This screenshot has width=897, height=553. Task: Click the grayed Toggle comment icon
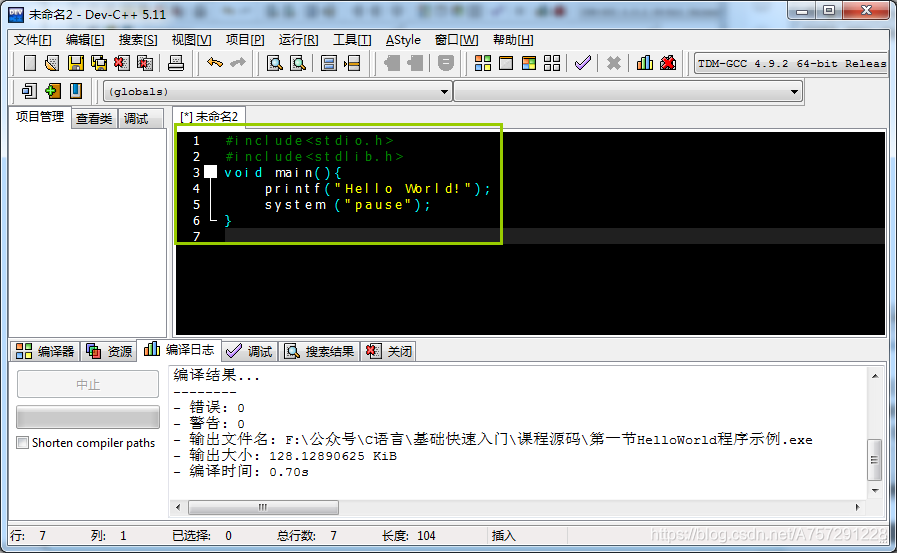coord(446,63)
